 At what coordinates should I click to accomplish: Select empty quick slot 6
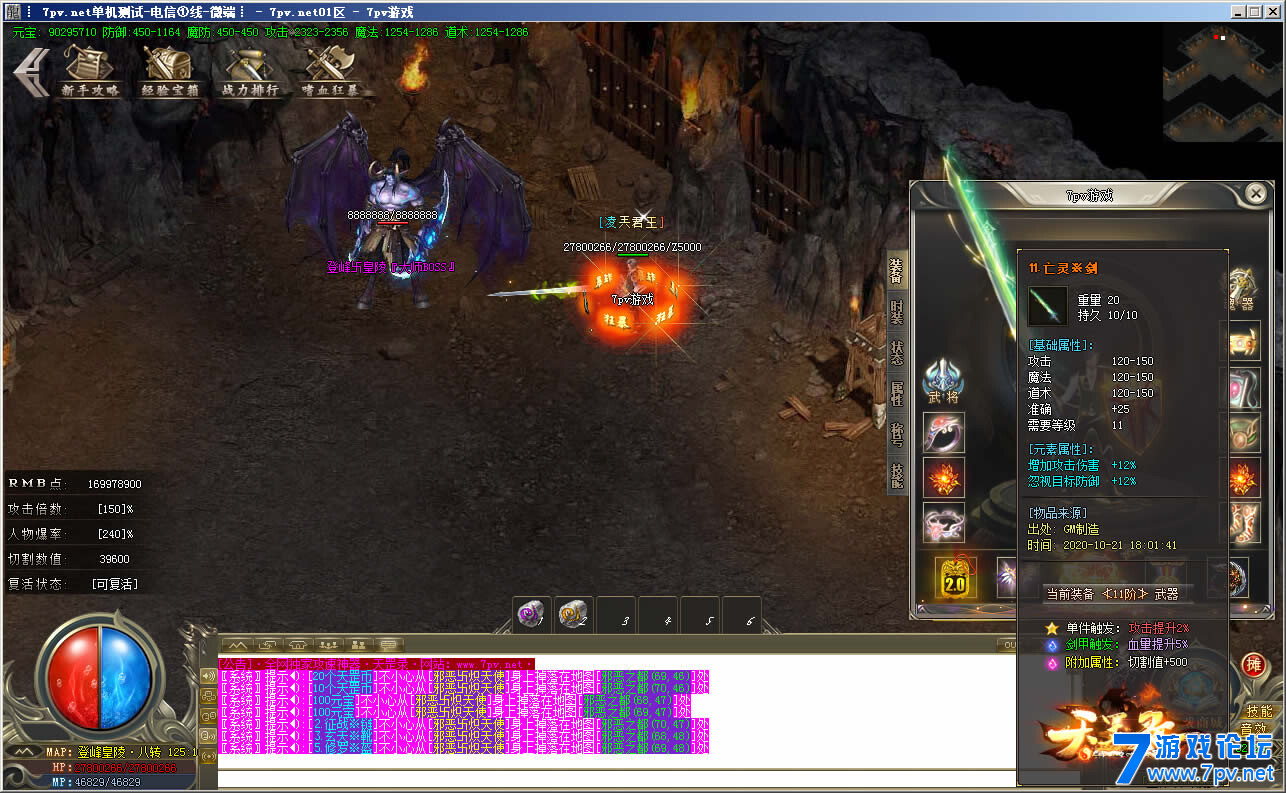point(742,616)
